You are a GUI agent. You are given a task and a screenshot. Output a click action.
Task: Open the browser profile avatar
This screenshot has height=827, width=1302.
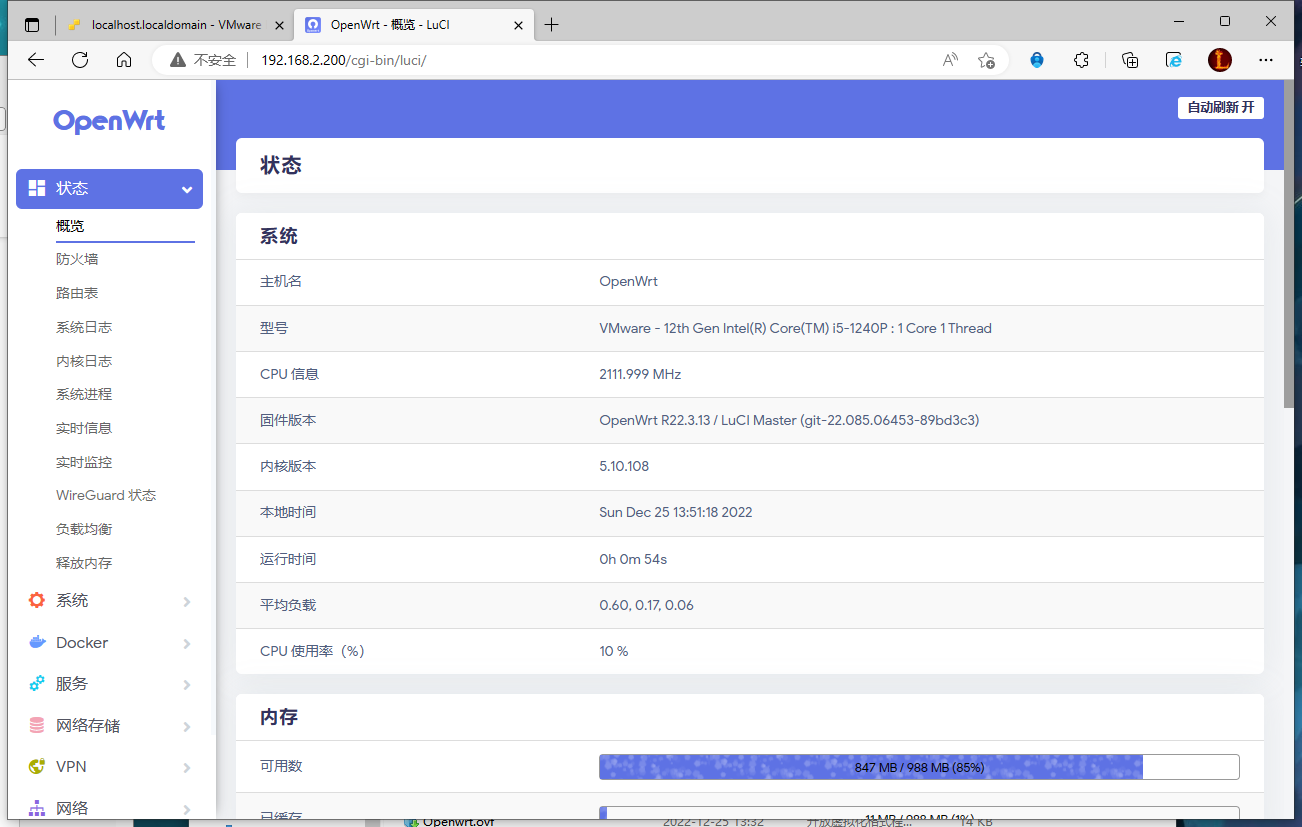[x=1220, y=60]
